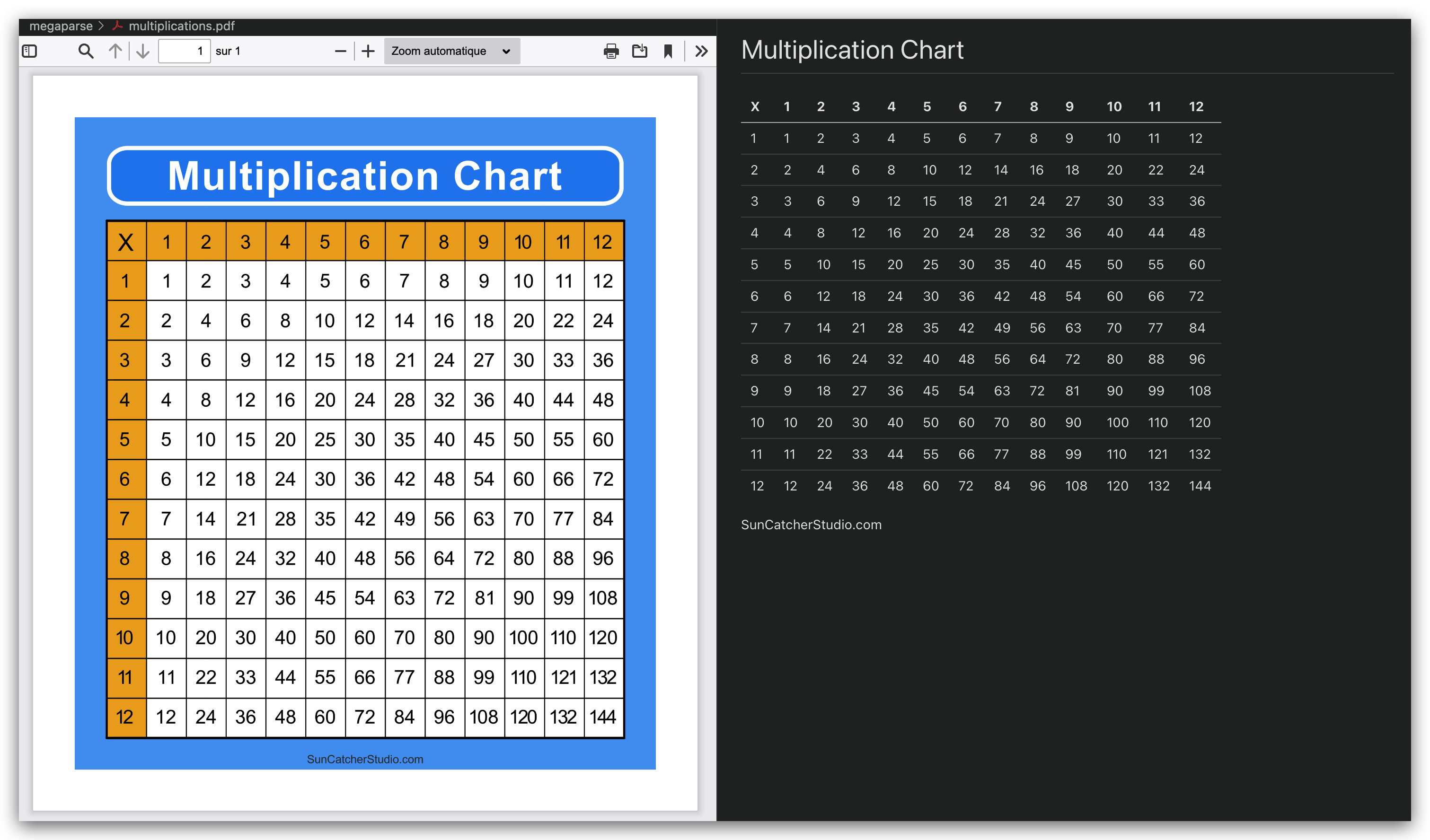Click the megaparse breadcrumb folder
The width and height of the screenshot is (1430, 840).
[61, 26]
